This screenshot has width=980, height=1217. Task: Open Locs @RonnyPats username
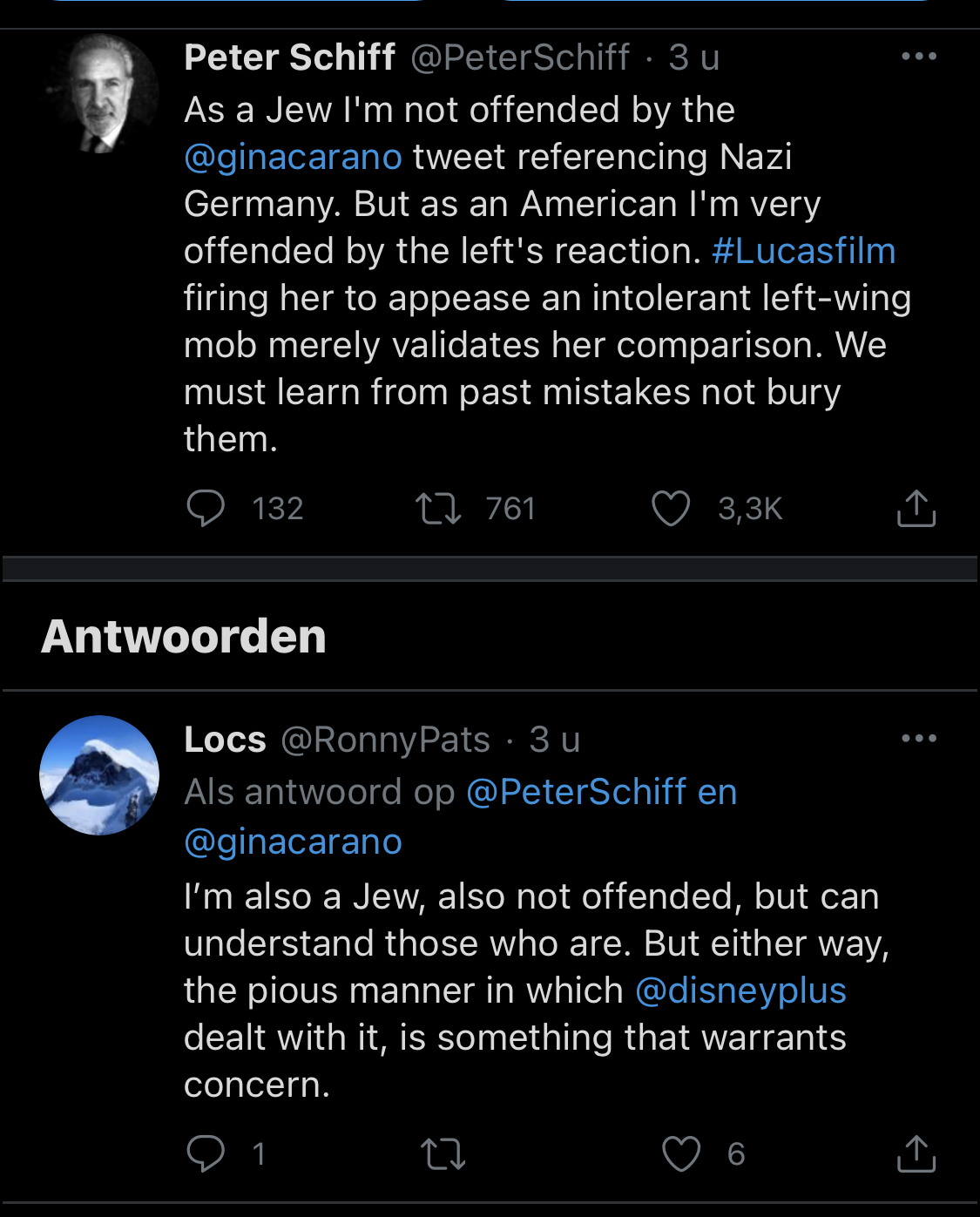385,740
